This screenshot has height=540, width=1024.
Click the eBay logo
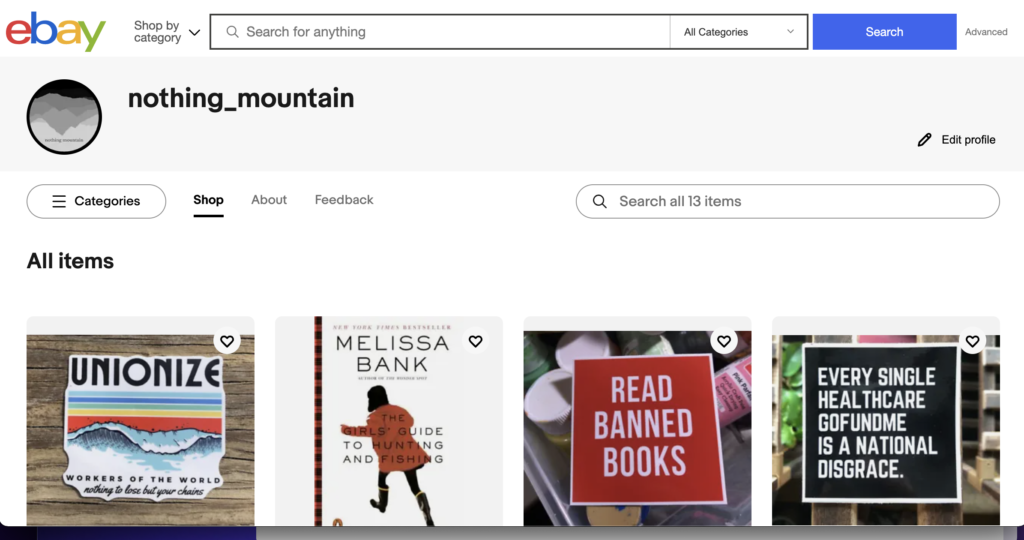coord(56,31)
